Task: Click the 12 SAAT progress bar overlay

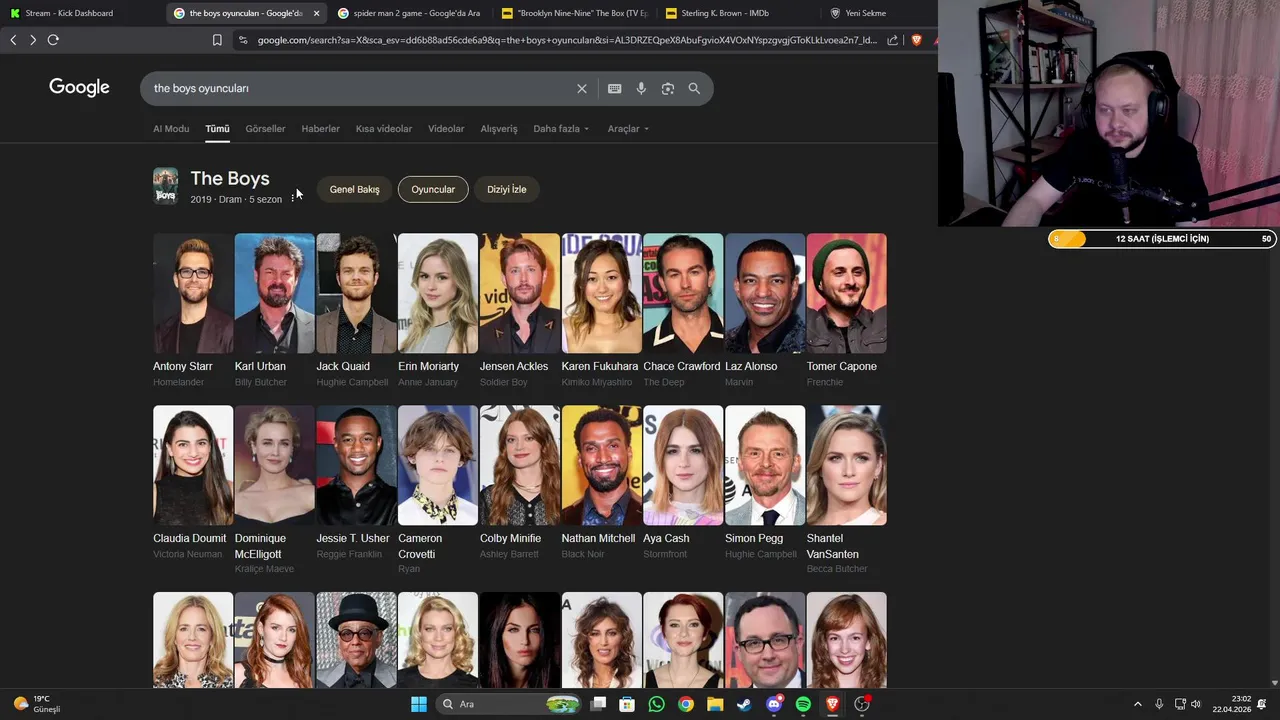Action: coord(1162,239)
